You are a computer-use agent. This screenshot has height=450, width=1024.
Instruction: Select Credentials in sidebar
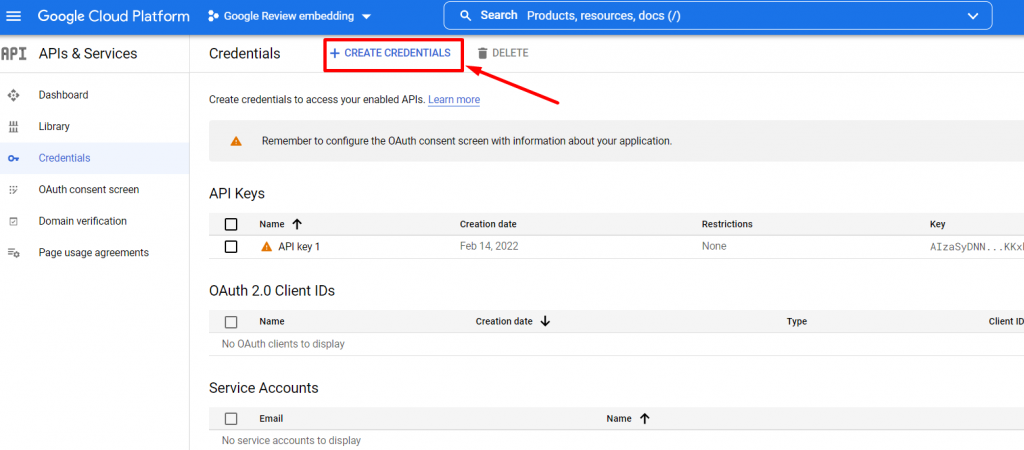coord(65,158)
